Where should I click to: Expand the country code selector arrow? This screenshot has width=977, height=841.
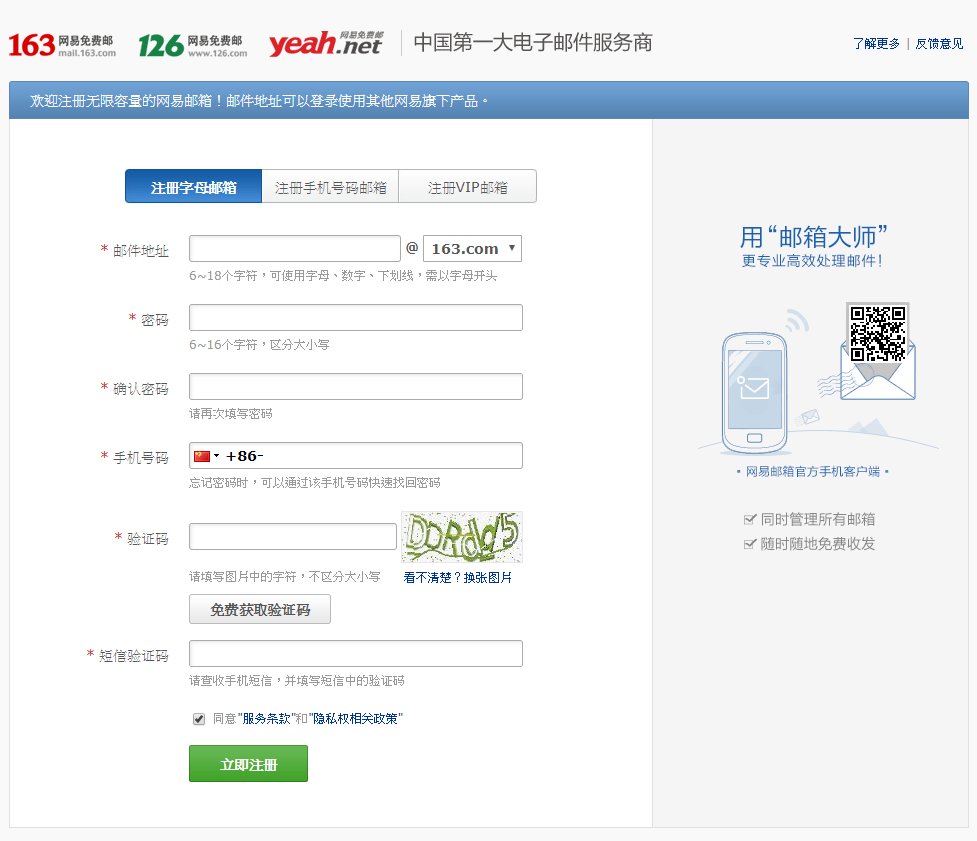pos(217,457)
